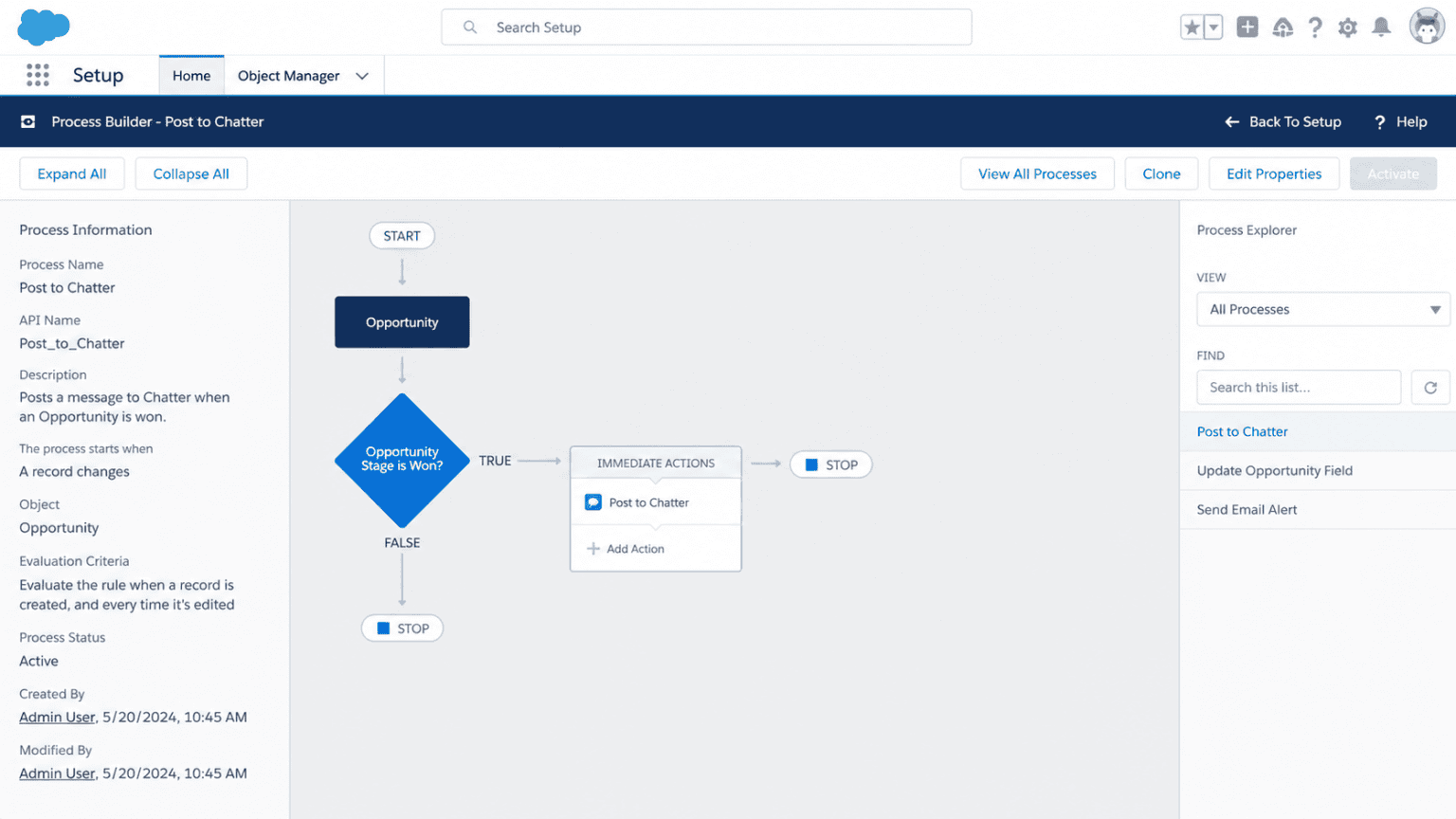Image resolution: width=1456 pixels, height=819 pixels.
Task: Click View All Processes button
Action: (x=1037, y=173)
